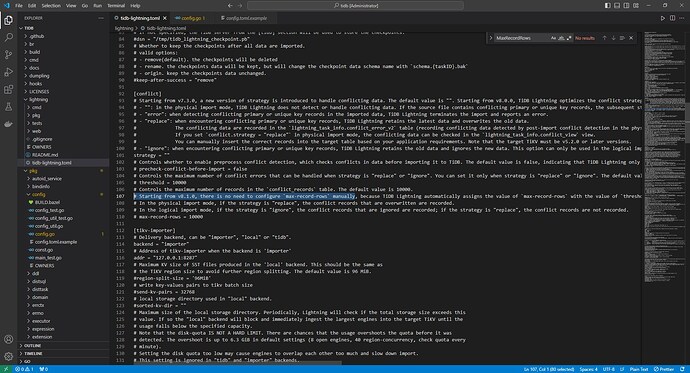
Task: Click errors and warnings indicator in status bar
Action: [24, 369]
